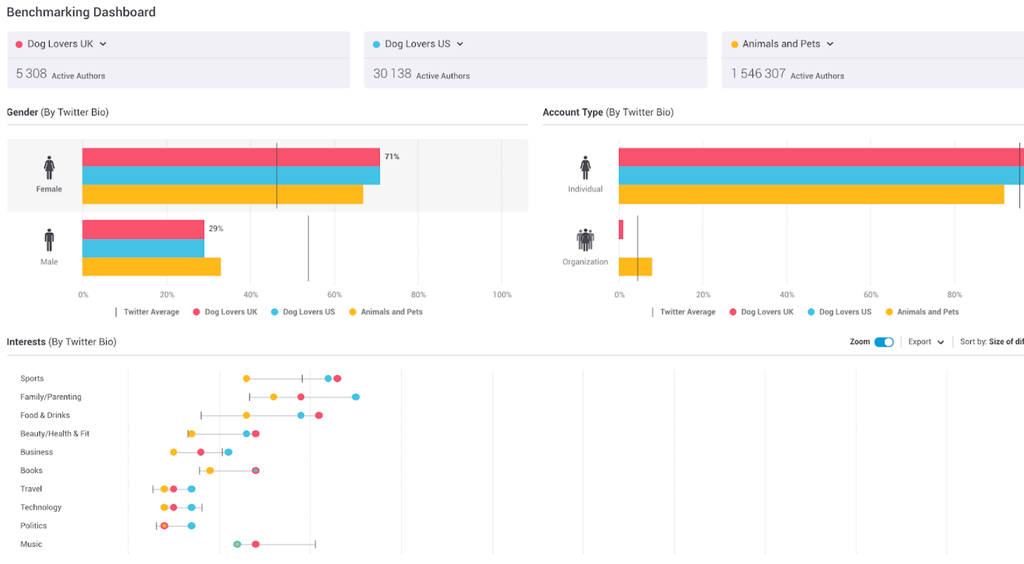Open the Animals and Pets dropdown
The height and width of the screenshot is (564, 1024).
[x=830, y=44]
